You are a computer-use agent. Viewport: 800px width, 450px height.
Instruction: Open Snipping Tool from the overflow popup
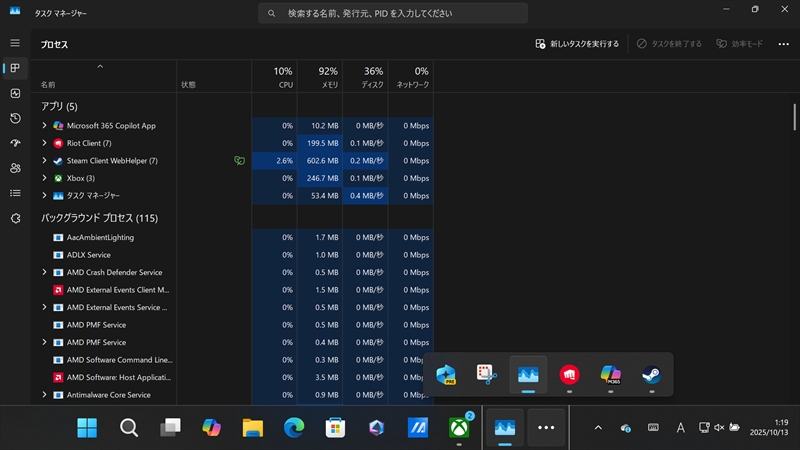coord(487,375)
